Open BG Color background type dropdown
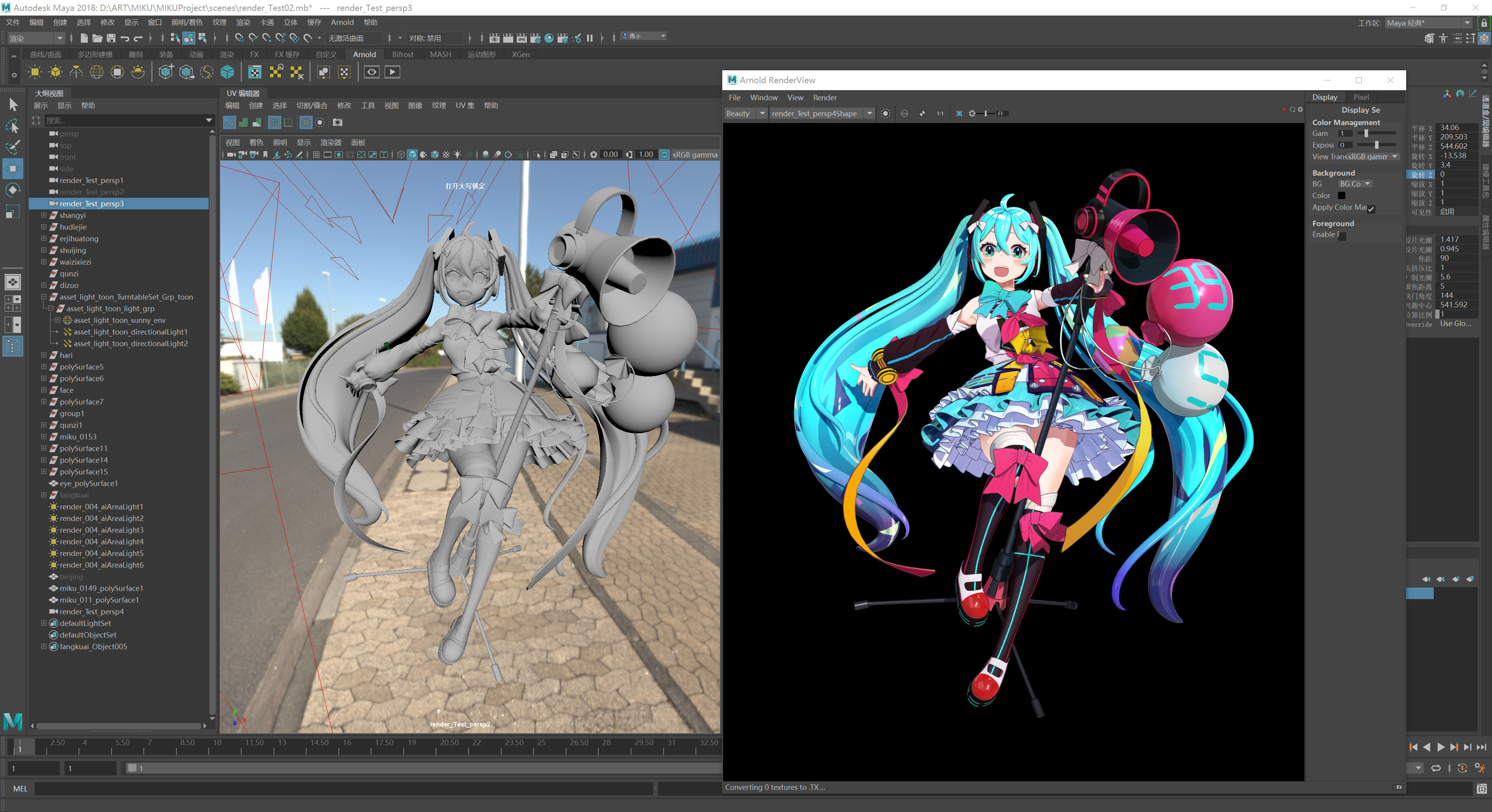The width and height of the screenshot is (1492, 812). click(1355, 184)
